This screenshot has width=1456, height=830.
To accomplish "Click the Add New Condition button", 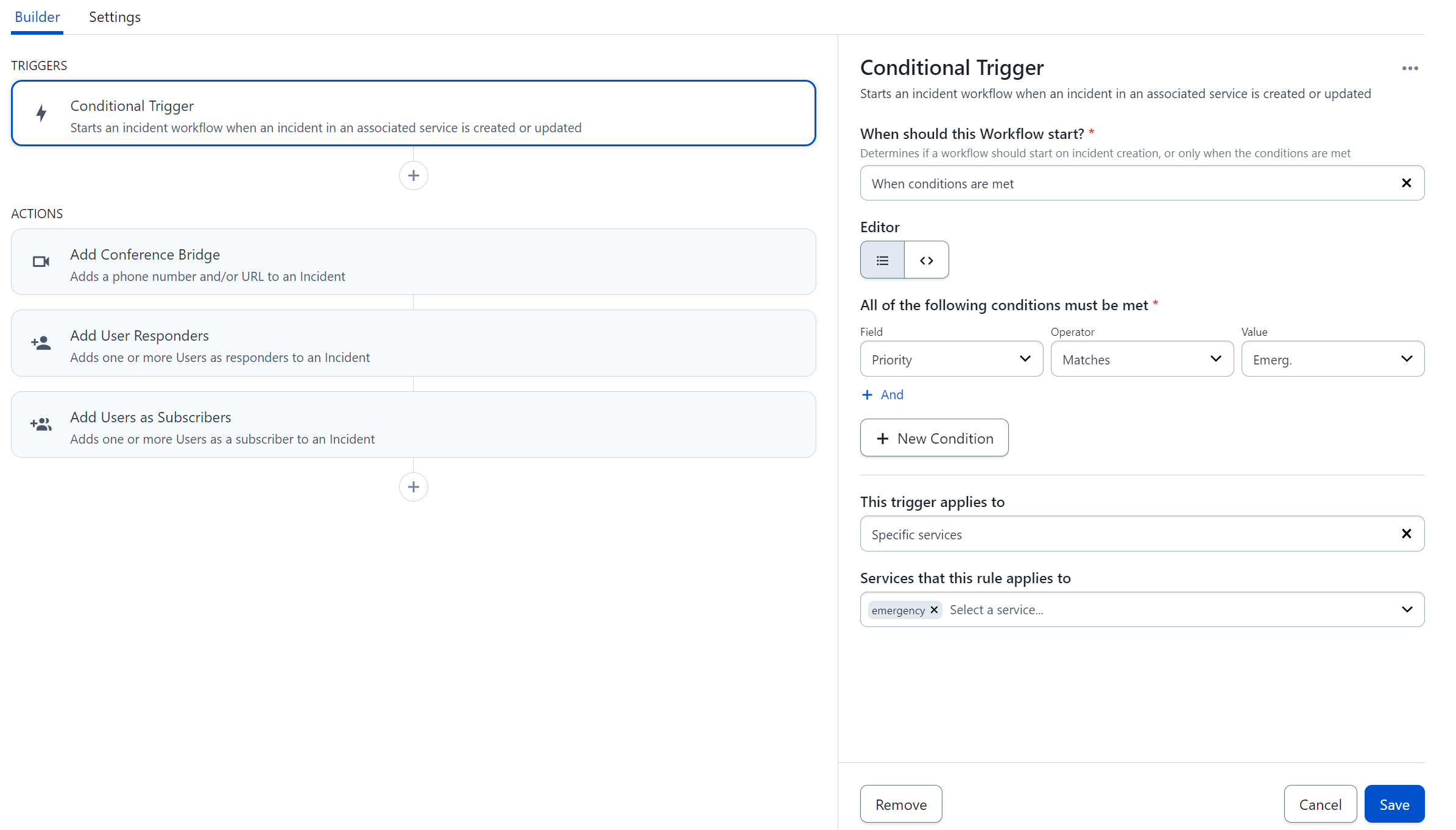I will point(934,437).
